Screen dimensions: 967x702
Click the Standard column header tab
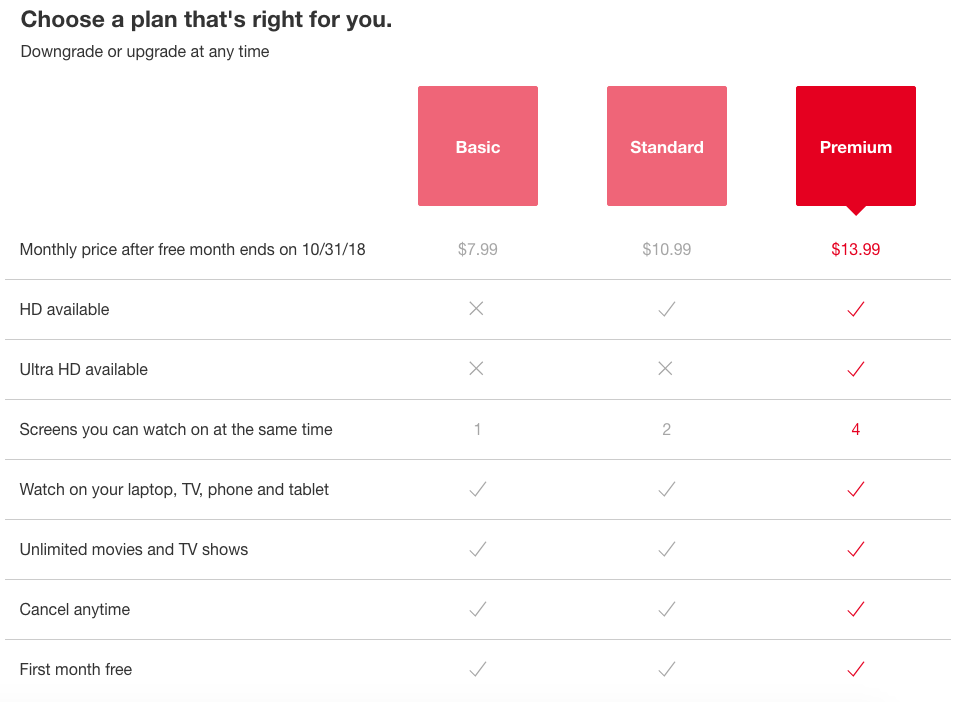pyautogui.click(x=666, y=146)
